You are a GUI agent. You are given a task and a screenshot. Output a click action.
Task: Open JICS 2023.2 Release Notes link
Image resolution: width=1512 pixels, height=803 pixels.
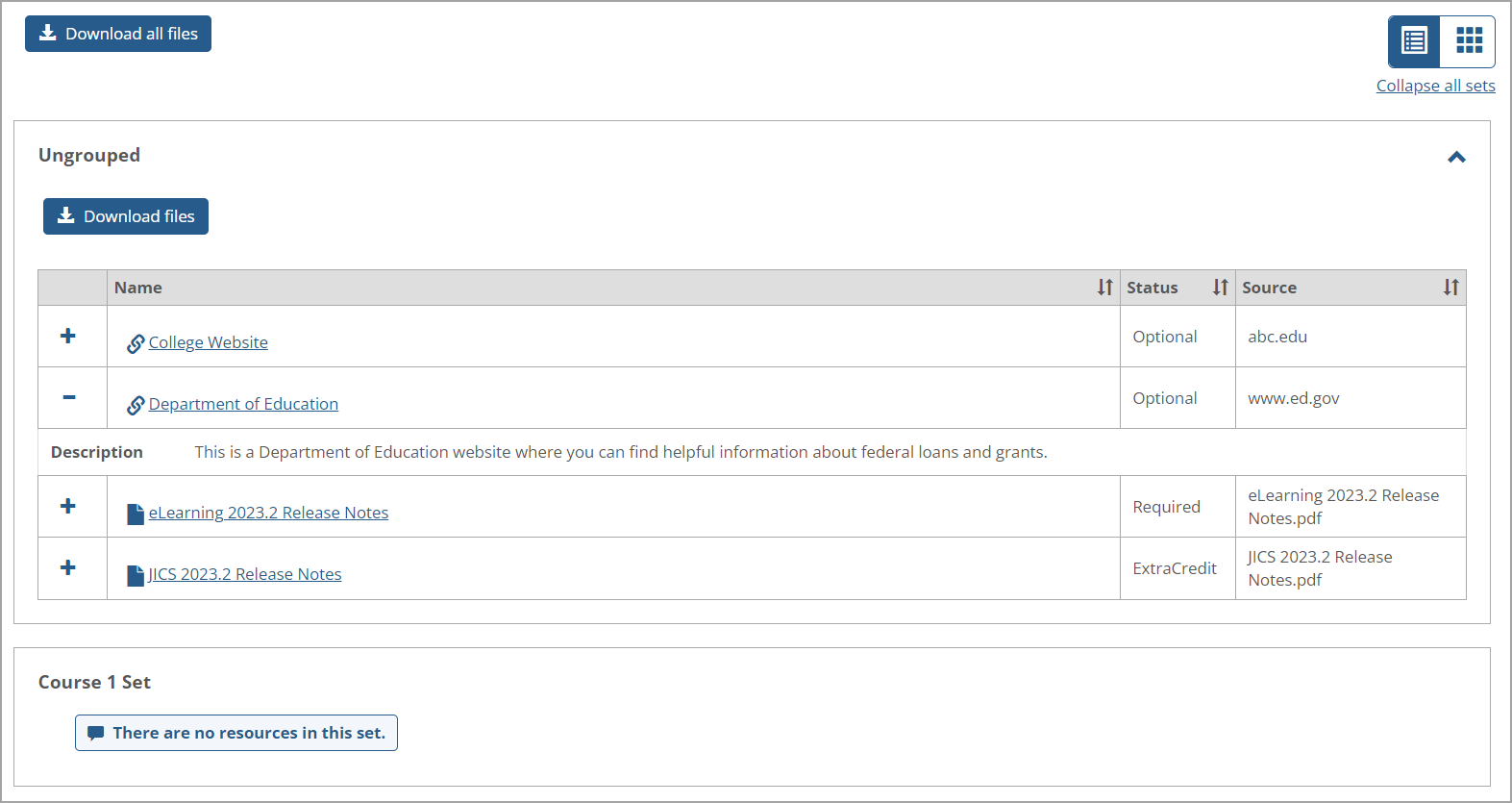click(x=245, y=574)
